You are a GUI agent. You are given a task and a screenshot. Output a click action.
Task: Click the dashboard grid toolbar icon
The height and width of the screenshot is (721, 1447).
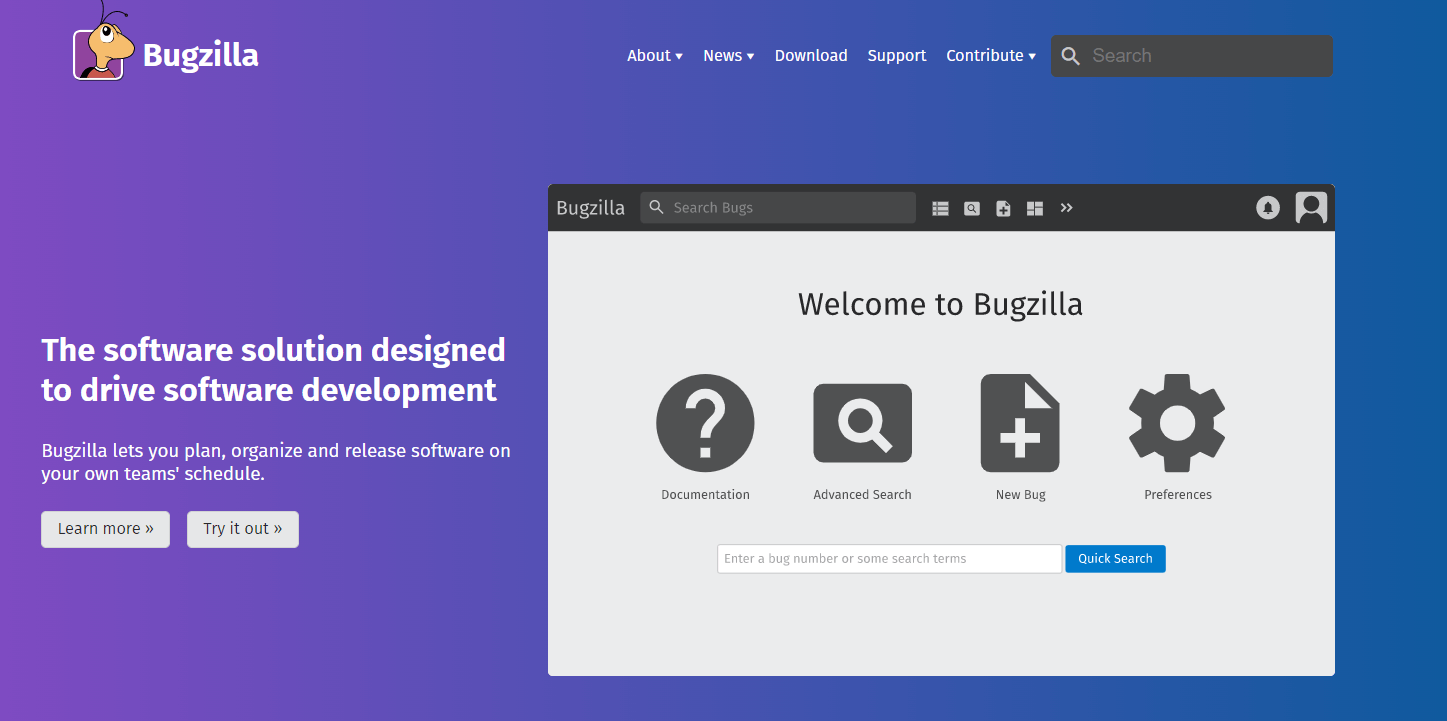tap(1035, 208)
